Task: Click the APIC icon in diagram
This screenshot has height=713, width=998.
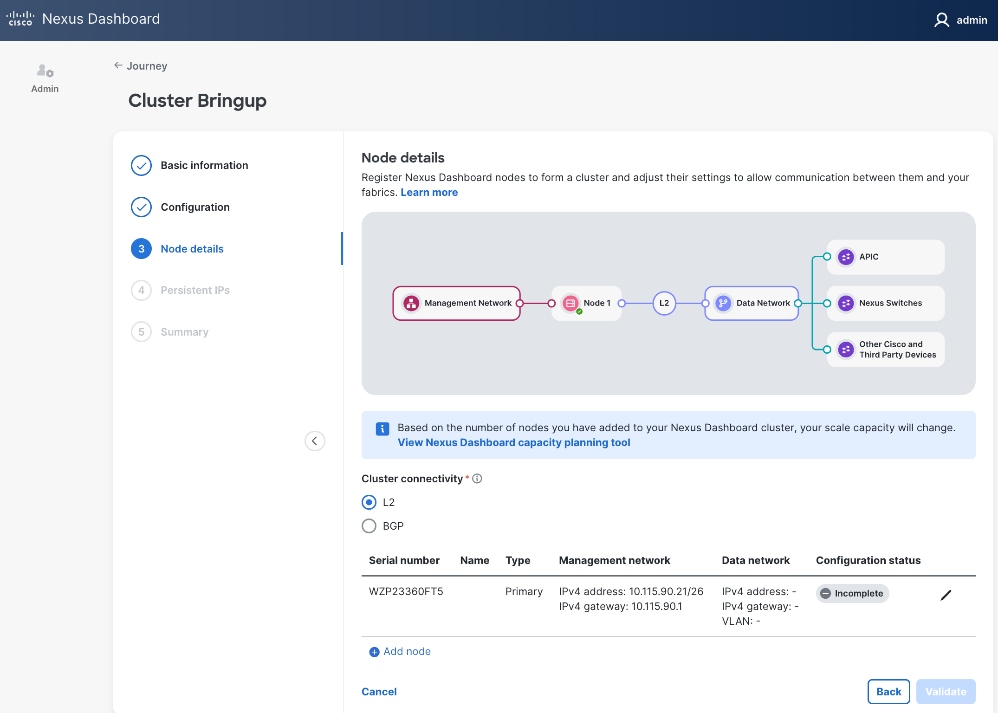Action: pos(845,257)
